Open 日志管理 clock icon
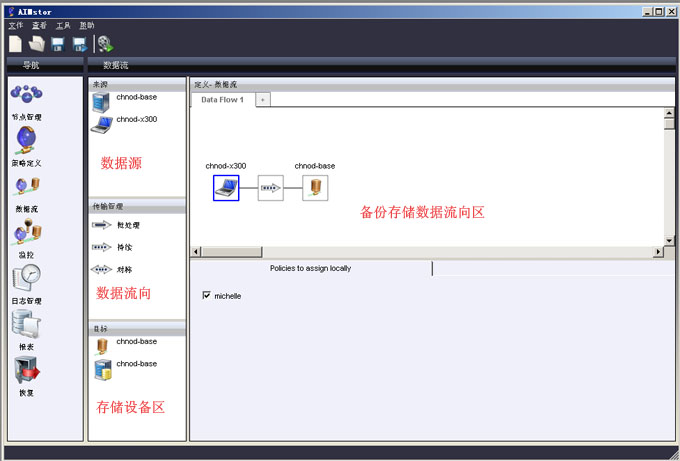680x461 pixels. point(26,278)
